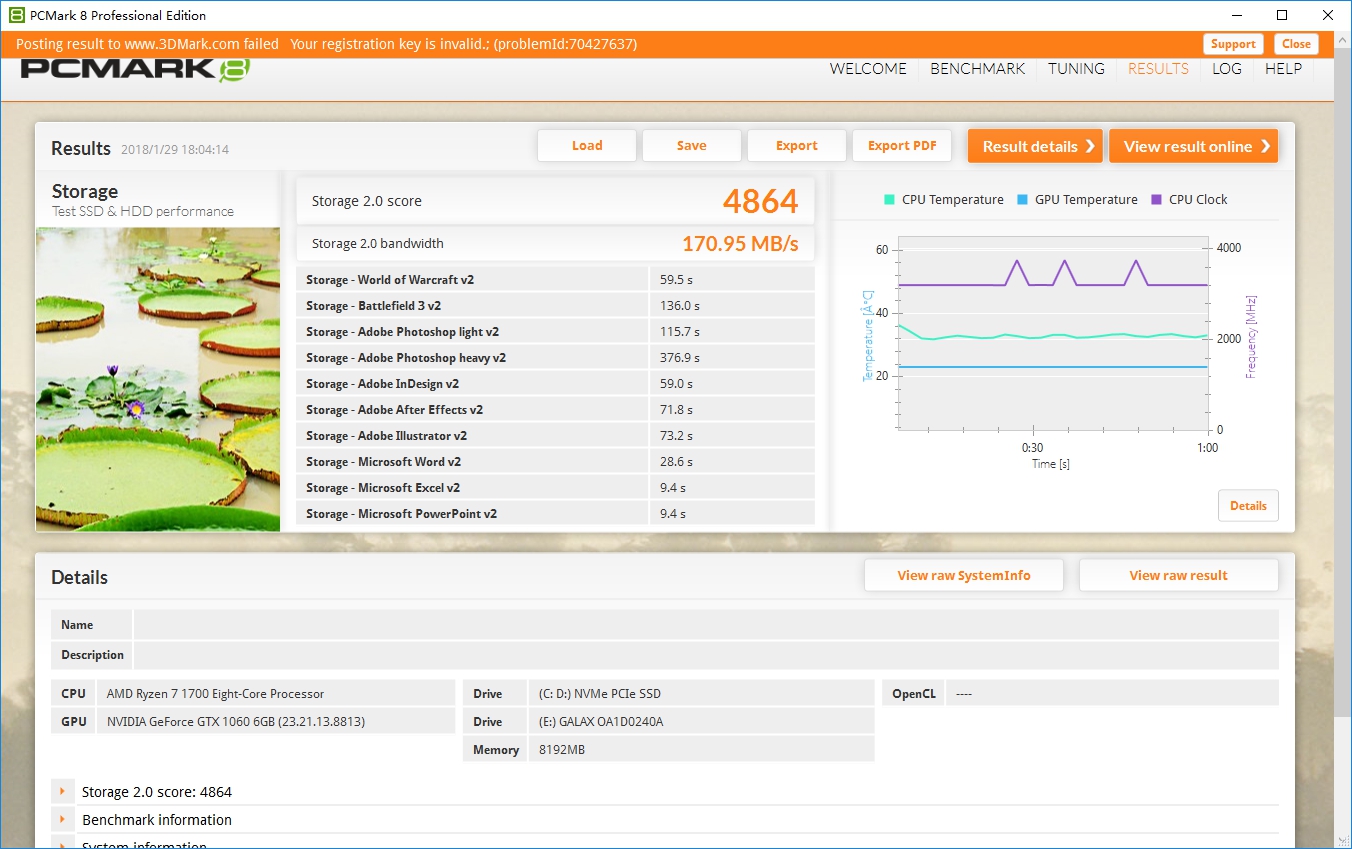Viewport: 1352px width, 849px height.
Task: Click the result timestamp 2018/1/29 18:04:14
Action: (175, 150)
